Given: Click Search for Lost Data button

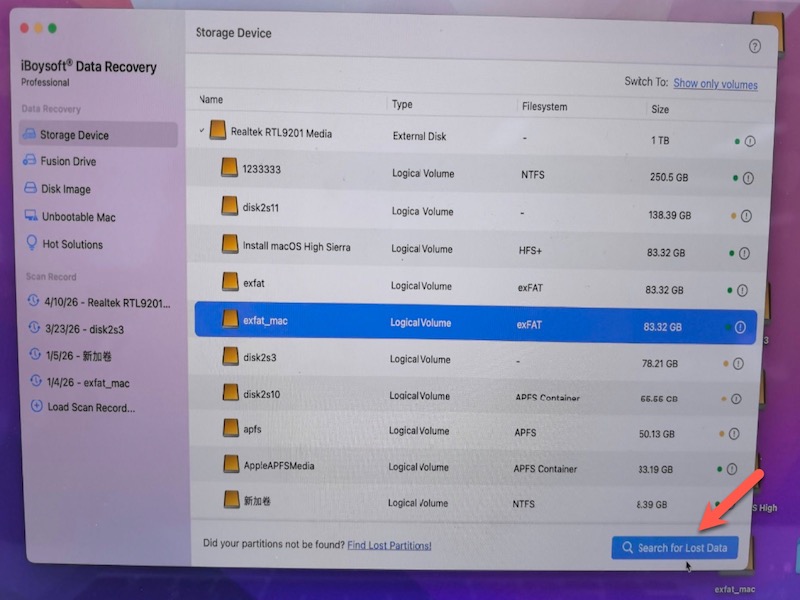Looking at the screenshot, I should click(x=675, y=548).
